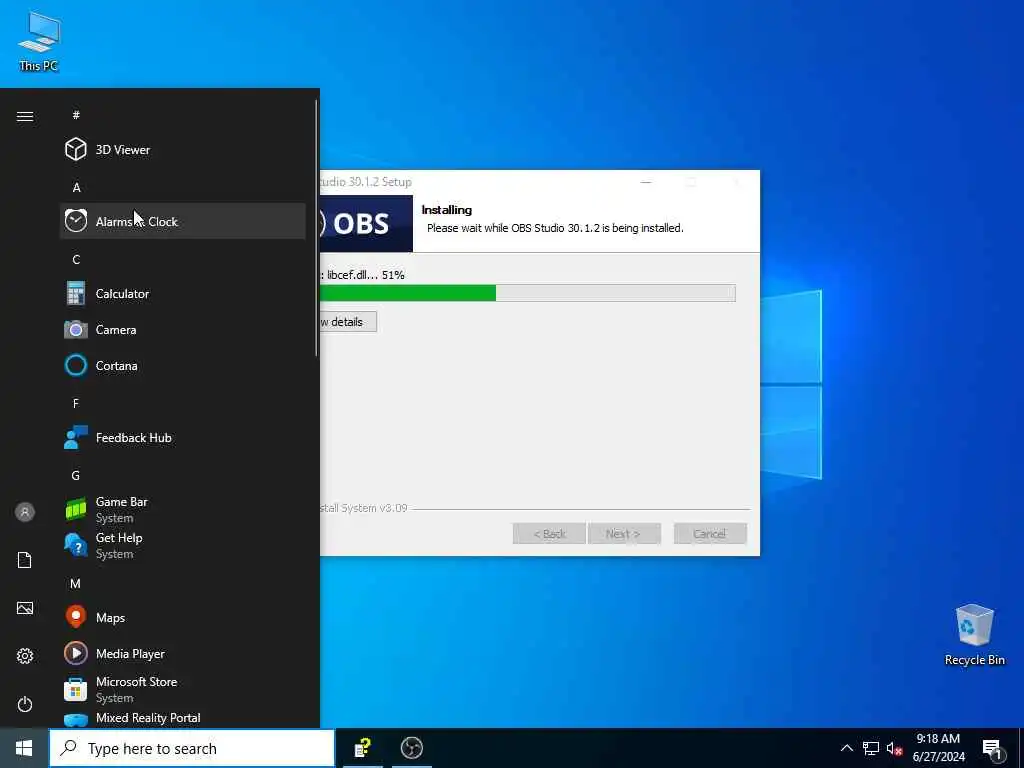Jump to letter G app group
1024x768 pixels.
(x=76, y=475)
